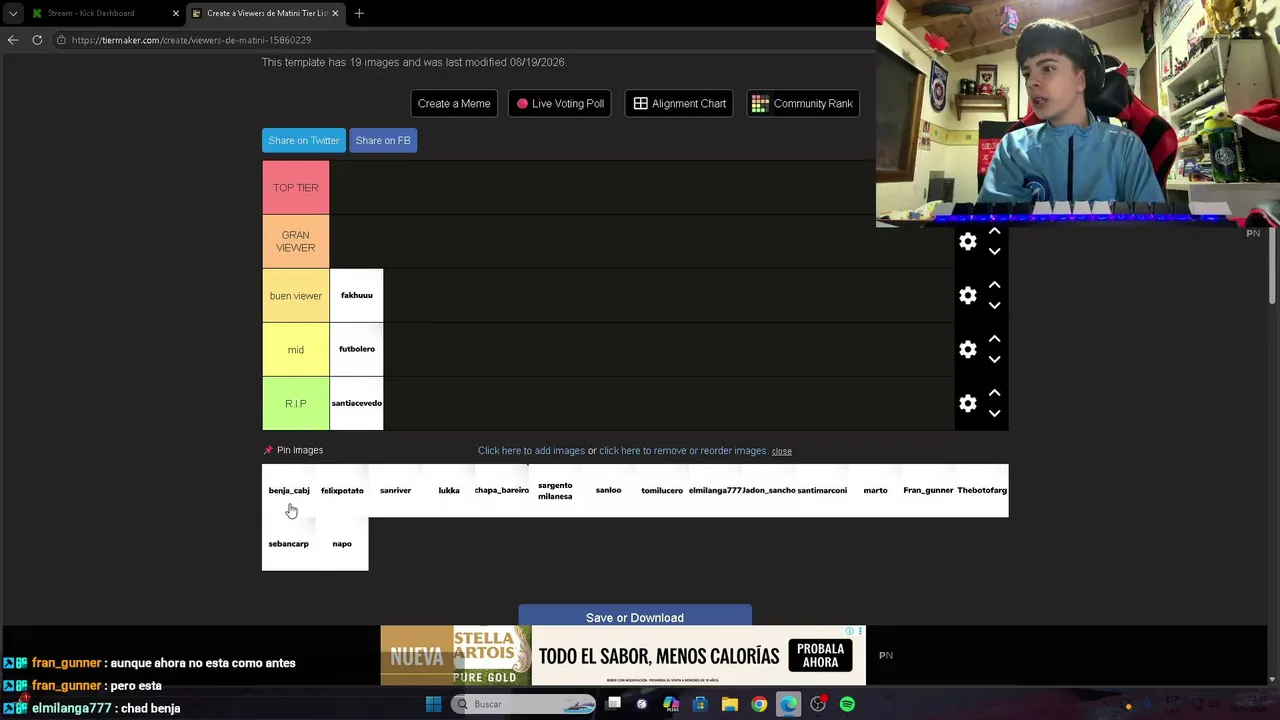
Task: Close the Stream - Kick Dashboard tab
Action: point(176,13)
